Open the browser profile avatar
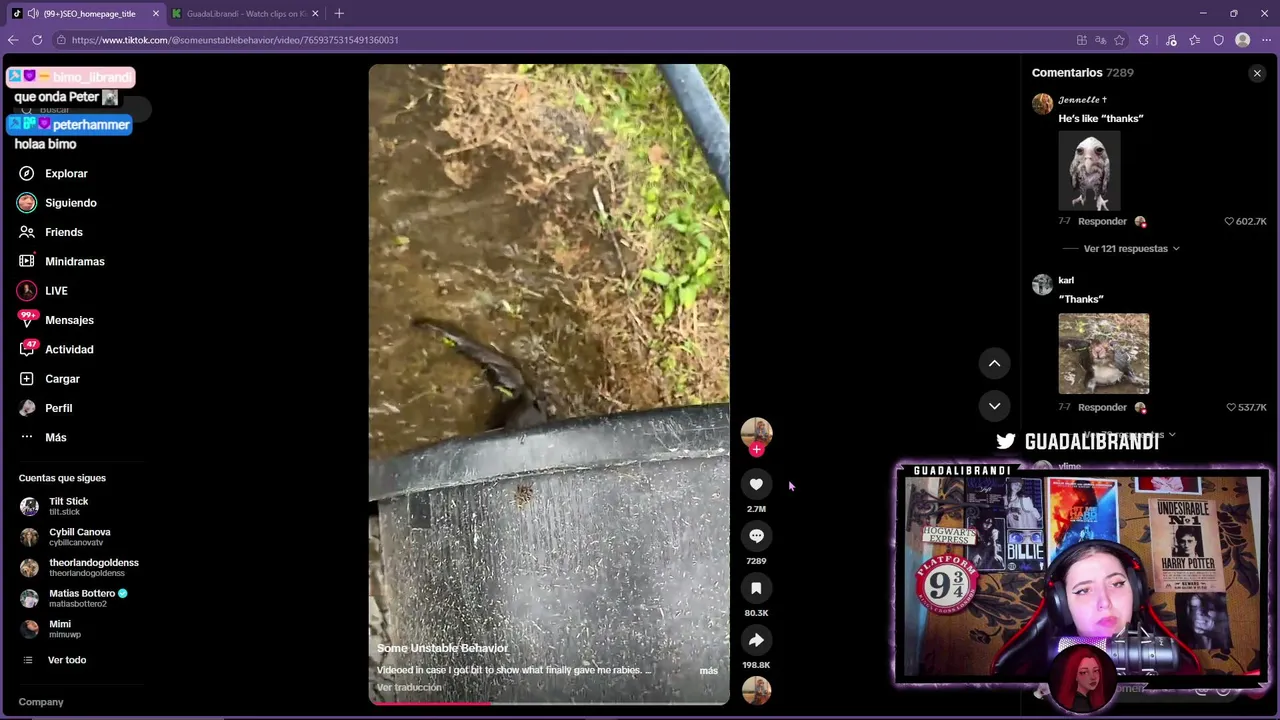This screenshot has width=1280, height=720. coord(1243,40)
